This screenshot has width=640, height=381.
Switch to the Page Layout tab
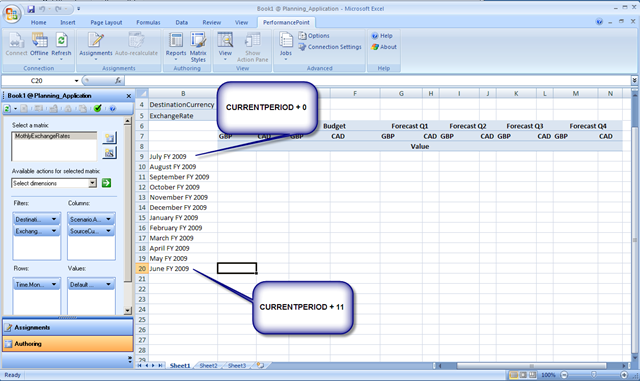click(106, 22)
